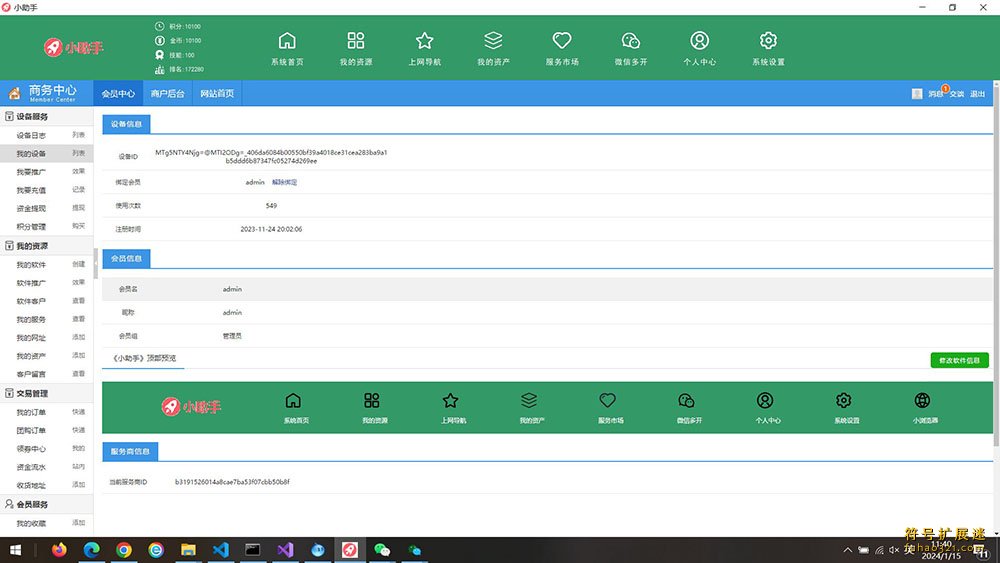The height and width of the screenshot is (563, 1000).
Task: Click the 解除绑定 link beside admin
Action: pyautogui.click(x=284, y=182)
